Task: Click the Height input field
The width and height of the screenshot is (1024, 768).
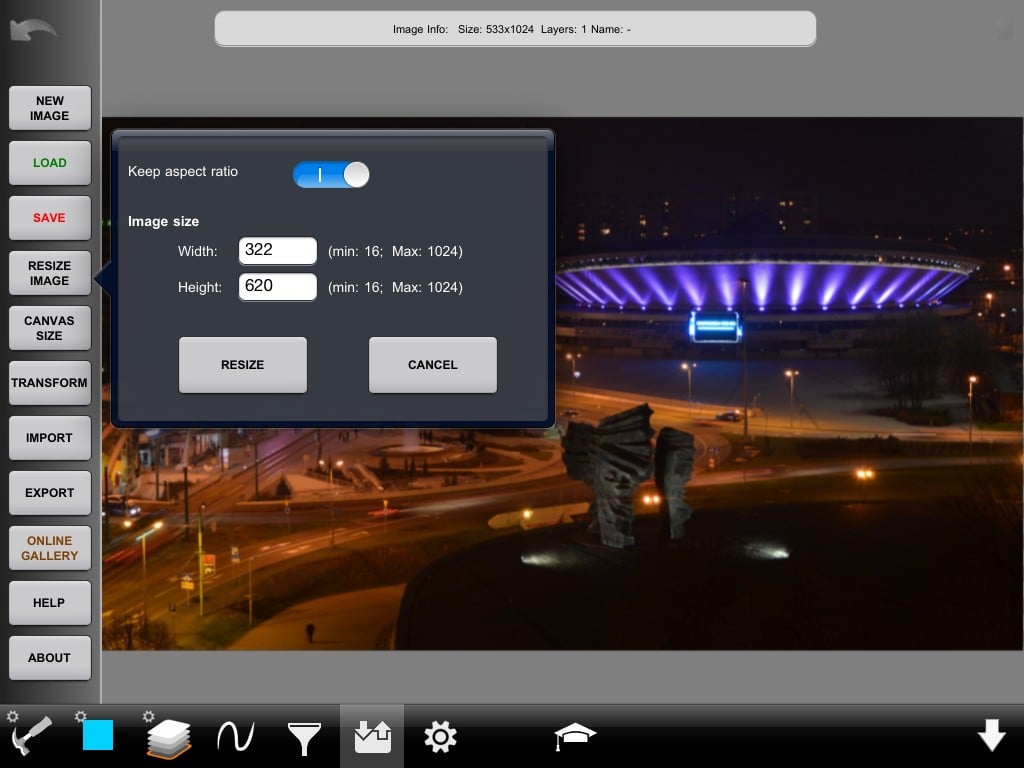Action: (x=278, y=287)
